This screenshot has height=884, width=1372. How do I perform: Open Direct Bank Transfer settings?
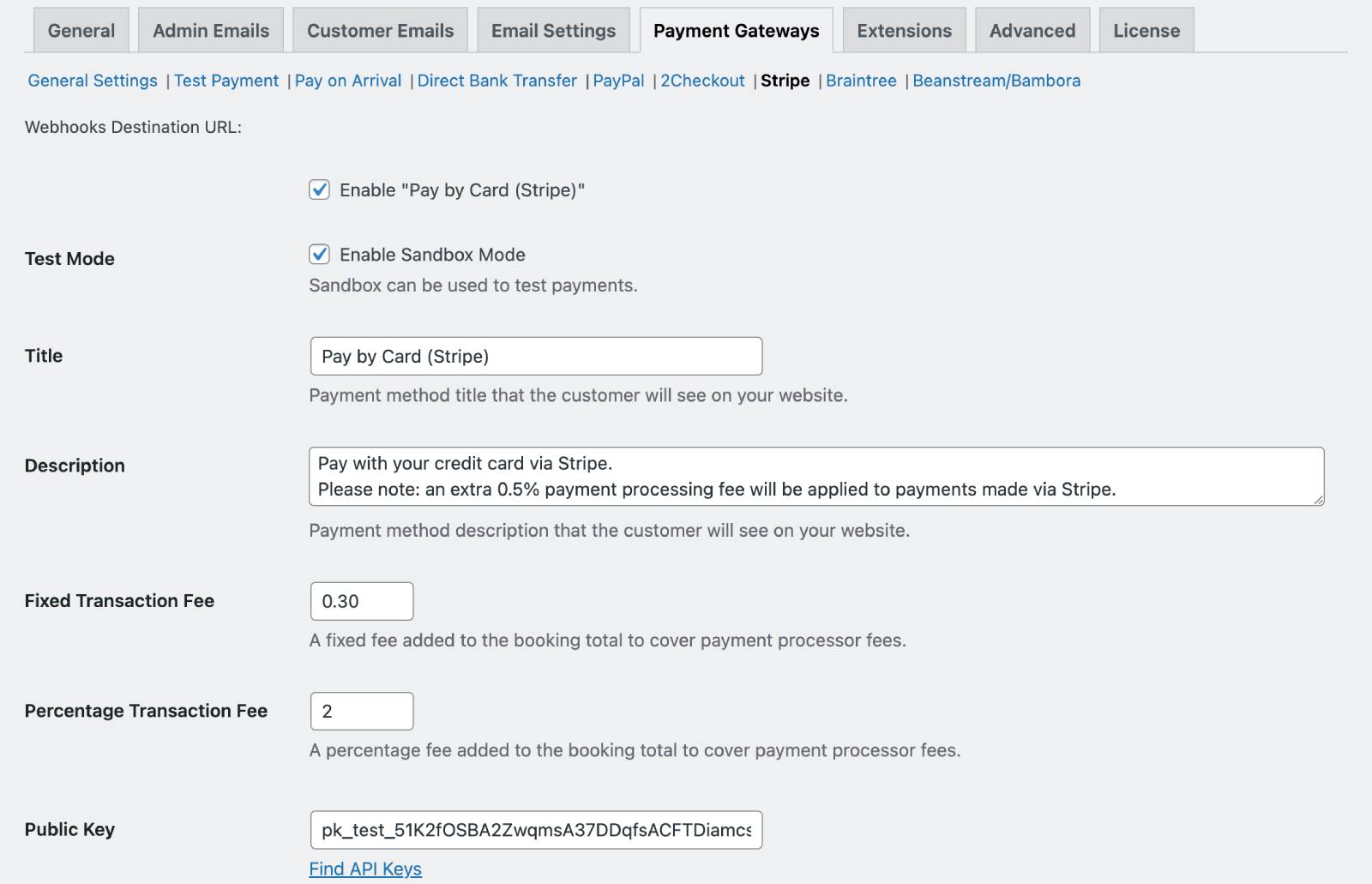[496, 81]
